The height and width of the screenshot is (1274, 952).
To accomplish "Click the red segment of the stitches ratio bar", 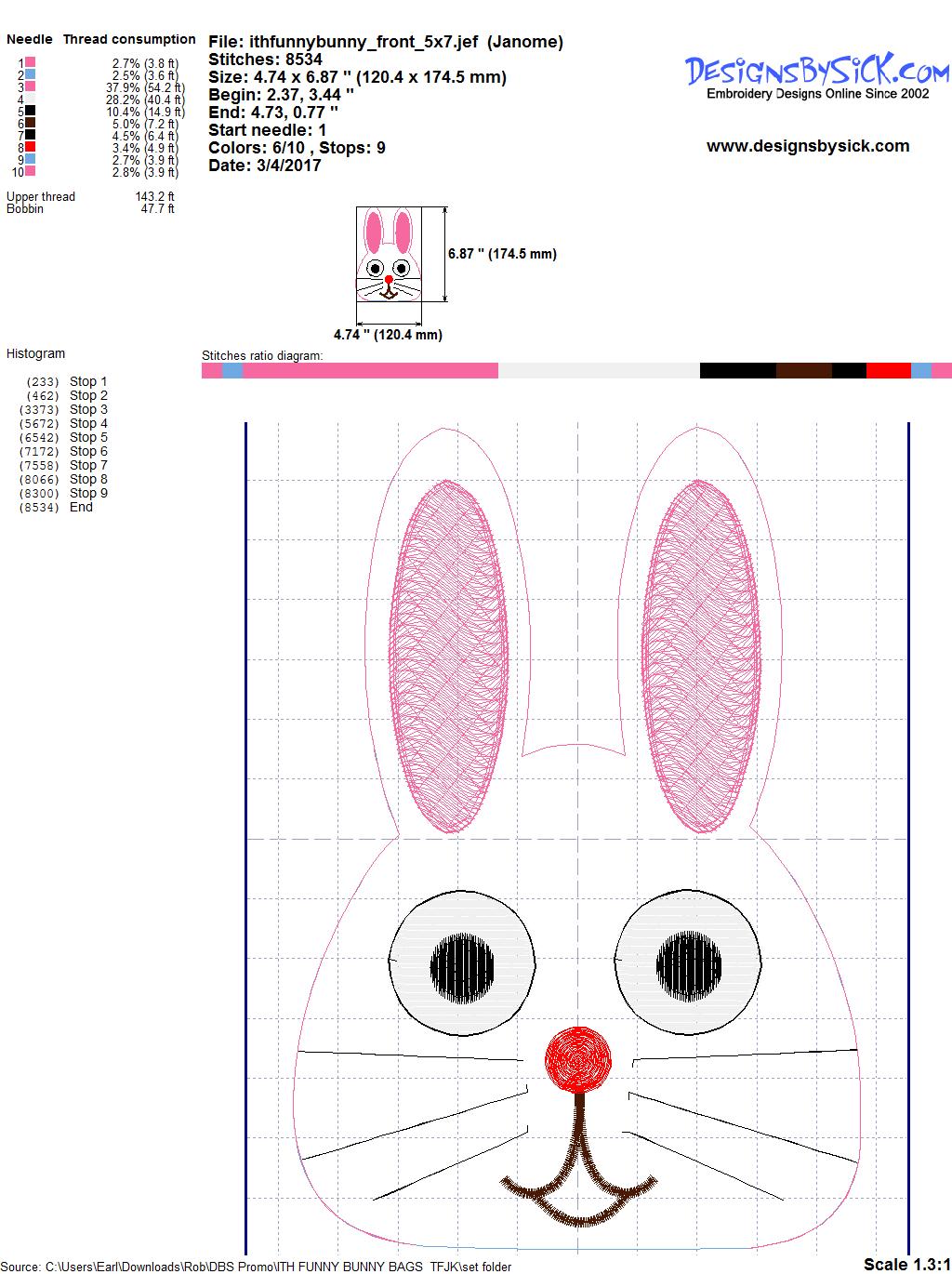I will click(x=888, y=371).
